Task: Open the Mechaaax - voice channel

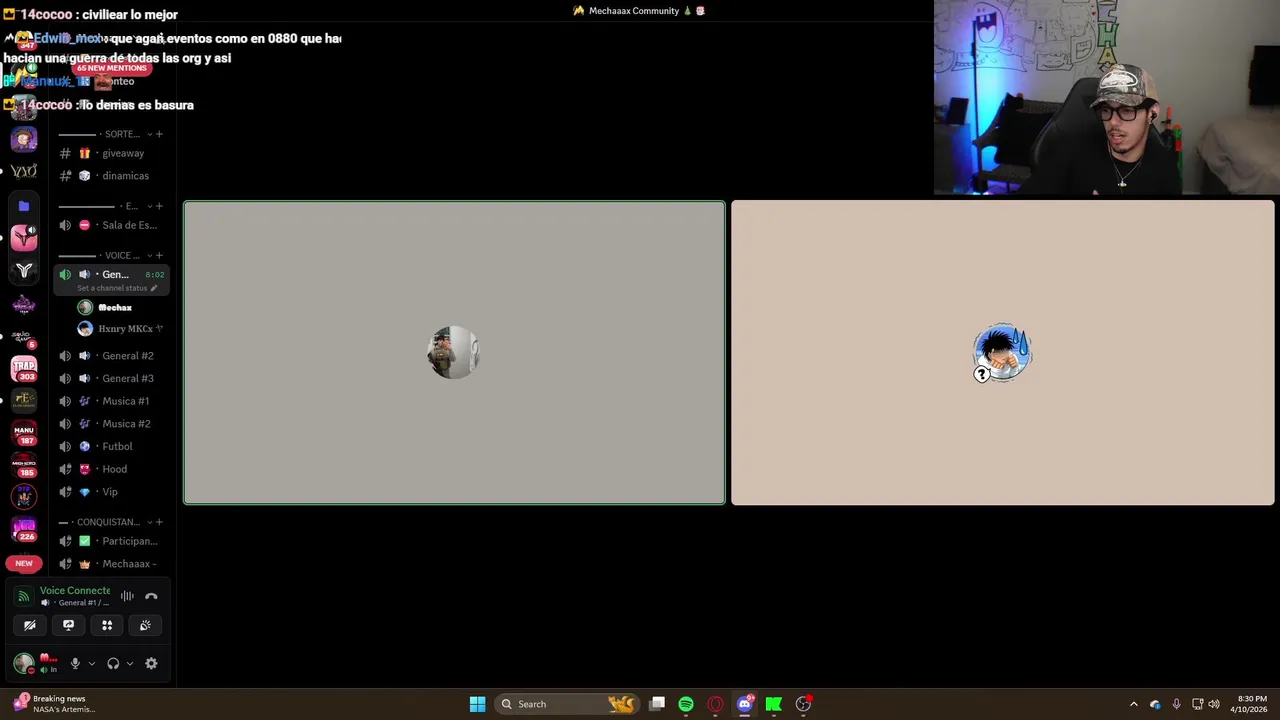Action: point(111,563)
